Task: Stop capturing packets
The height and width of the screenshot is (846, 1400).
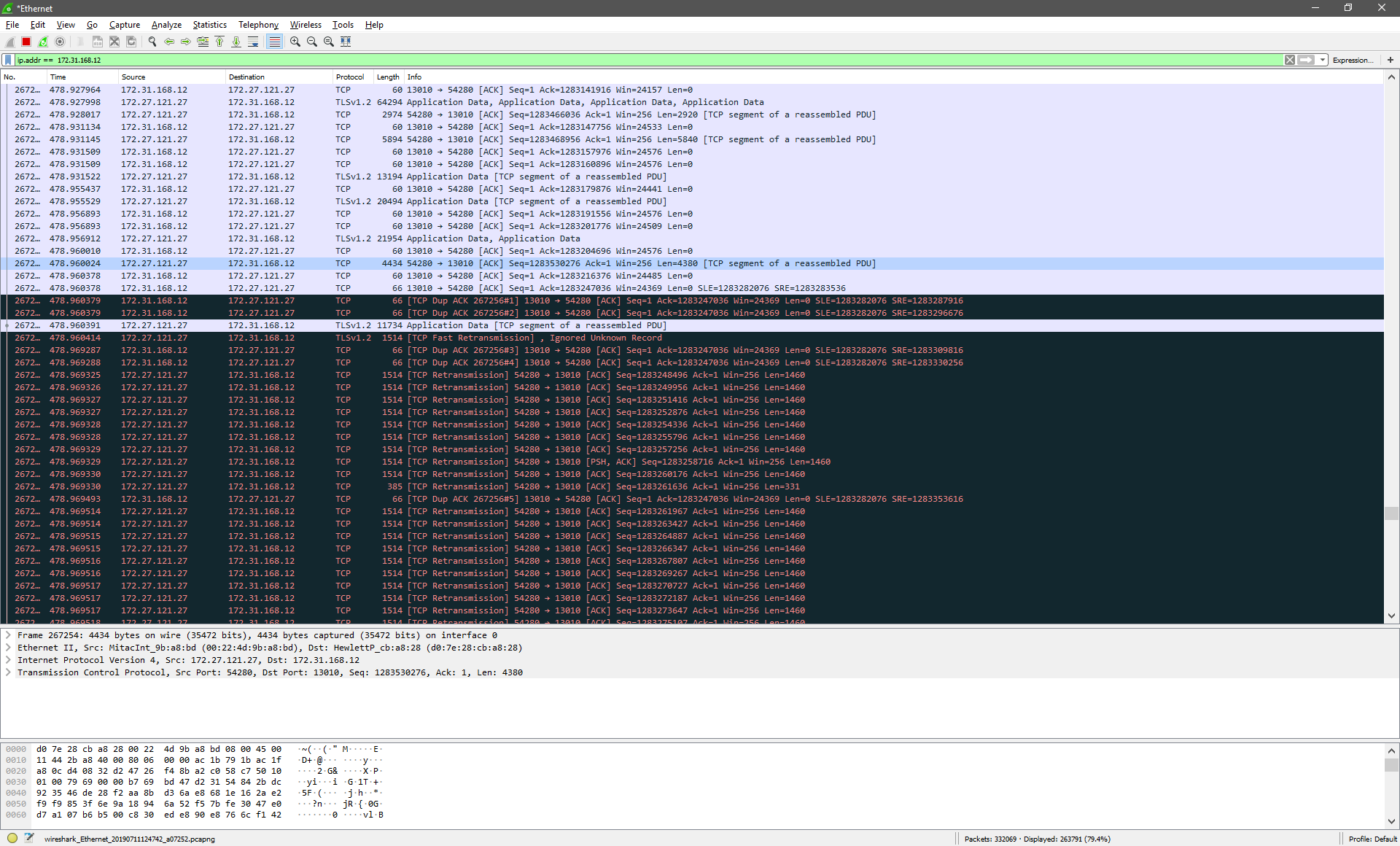Action: [x=26, y=42]
